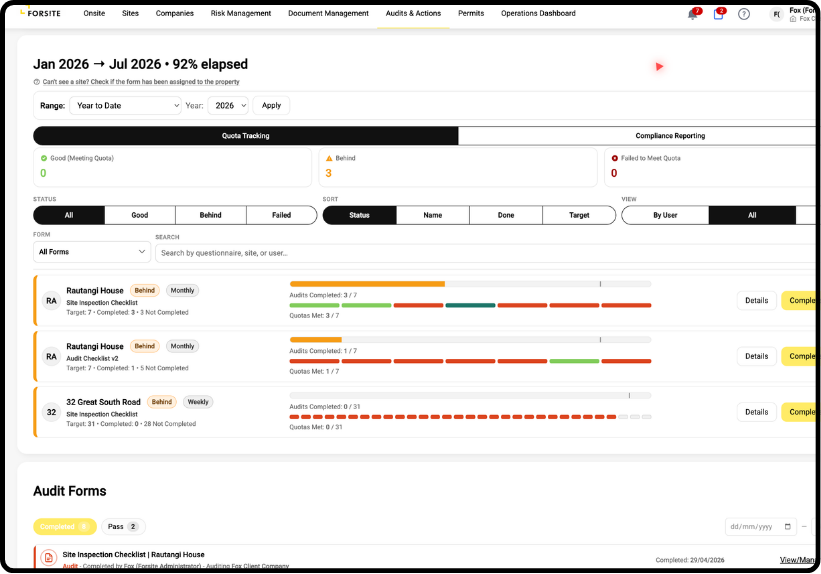Open the Document Management menu

click(x=328, y=13)
